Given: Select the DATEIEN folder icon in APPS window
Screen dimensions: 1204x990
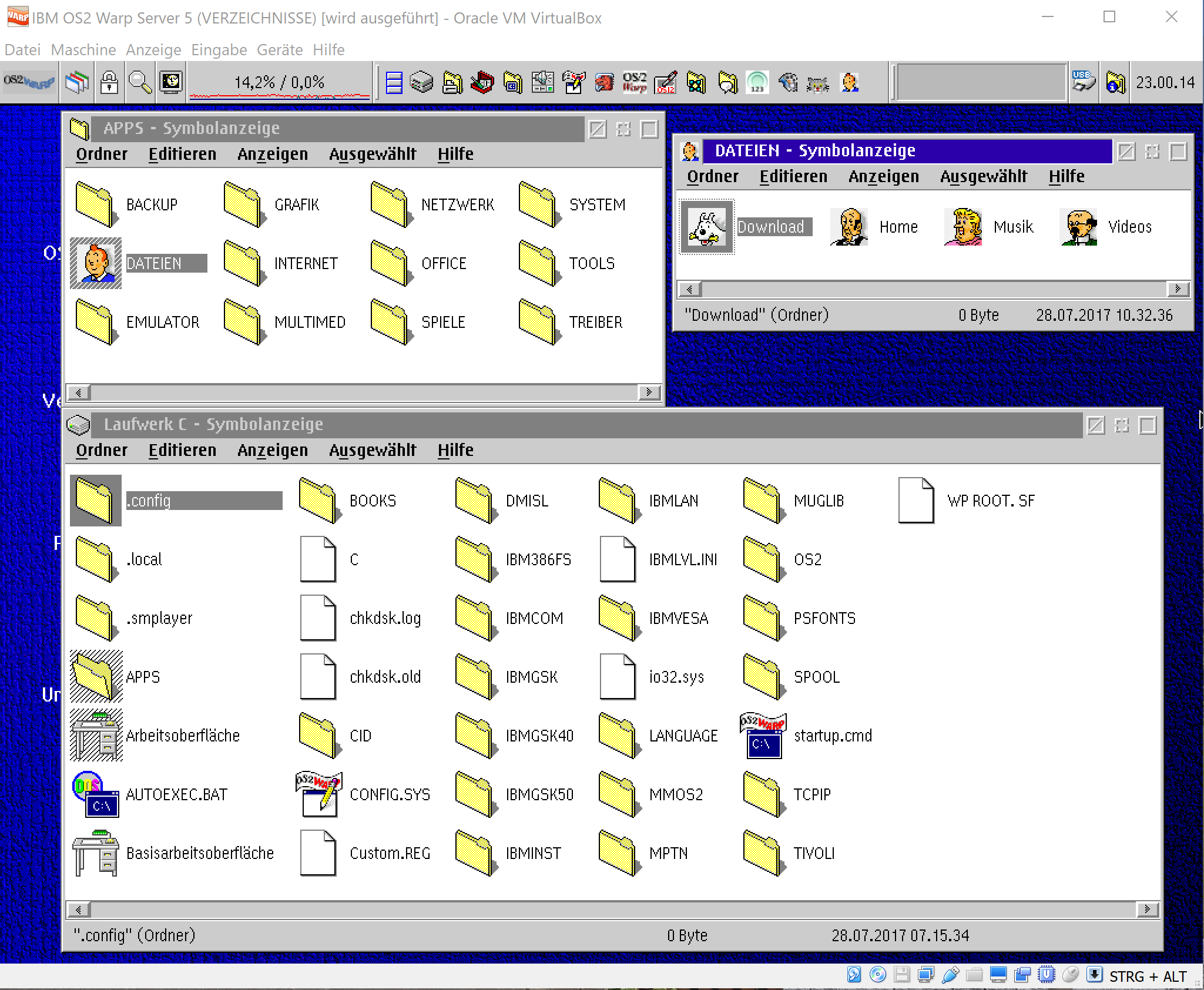Looking at the screenshot, I should click(x=96, y=263).
